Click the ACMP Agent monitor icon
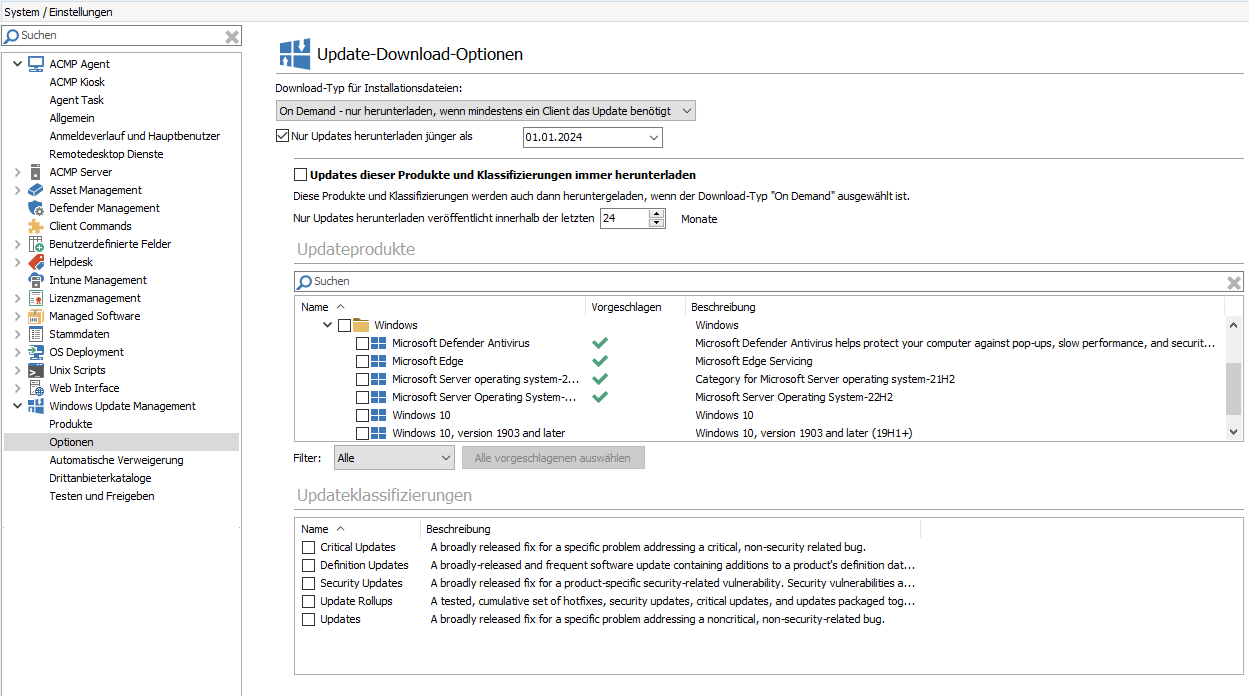 coord(36,64)
